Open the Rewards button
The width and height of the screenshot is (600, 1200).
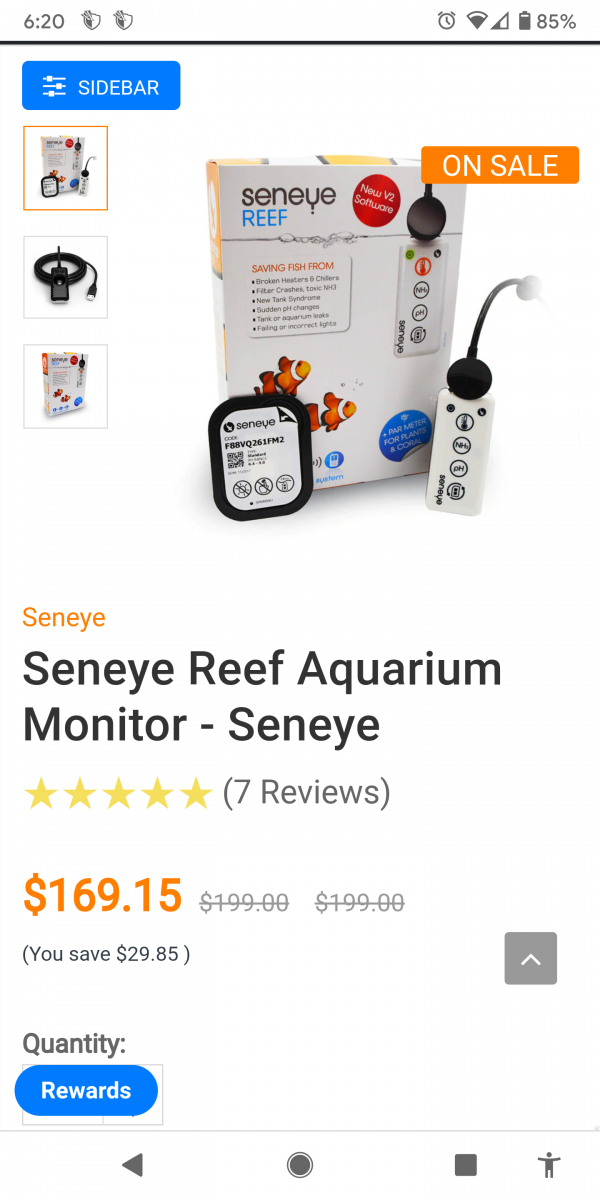pyautogui.click(x=86, y=1090)
